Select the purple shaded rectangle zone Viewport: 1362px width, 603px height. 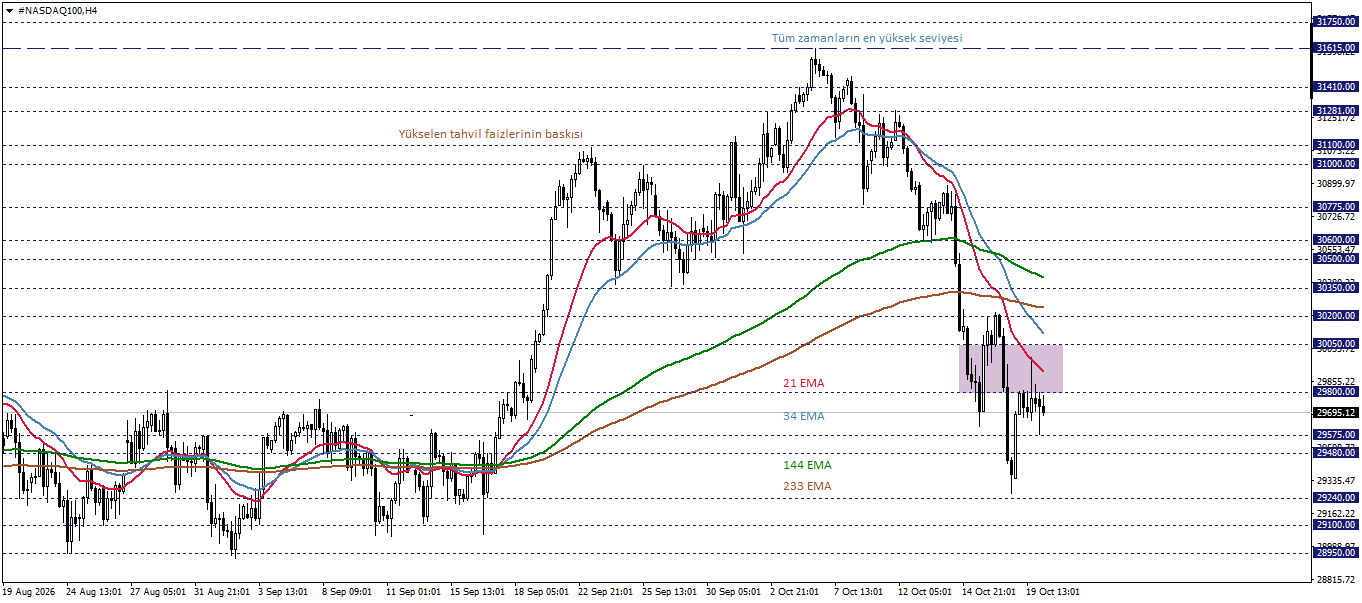click(1010, 368)
